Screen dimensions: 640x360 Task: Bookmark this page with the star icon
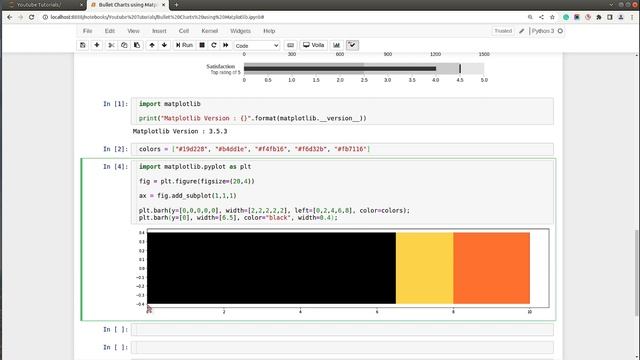552,17
